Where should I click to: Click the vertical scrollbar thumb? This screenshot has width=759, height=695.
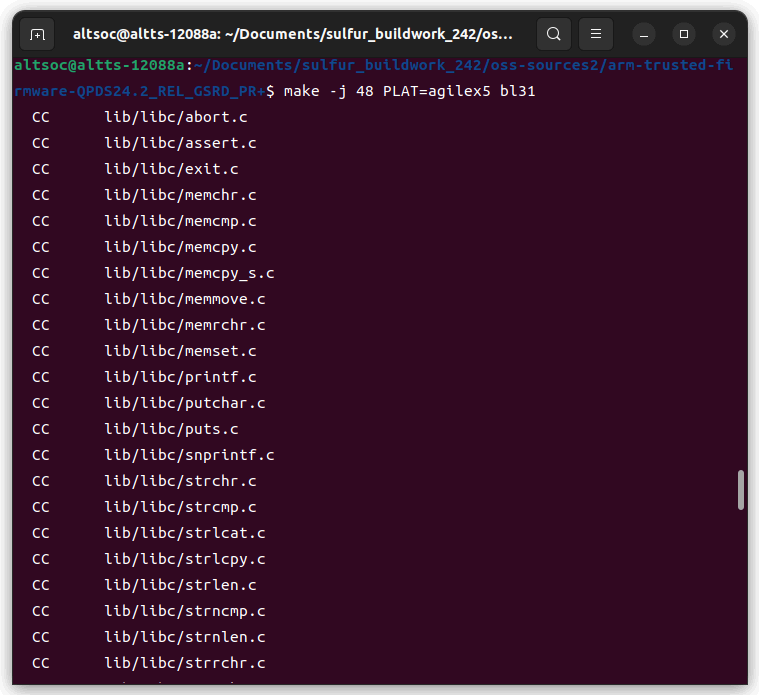coord(741,489)
